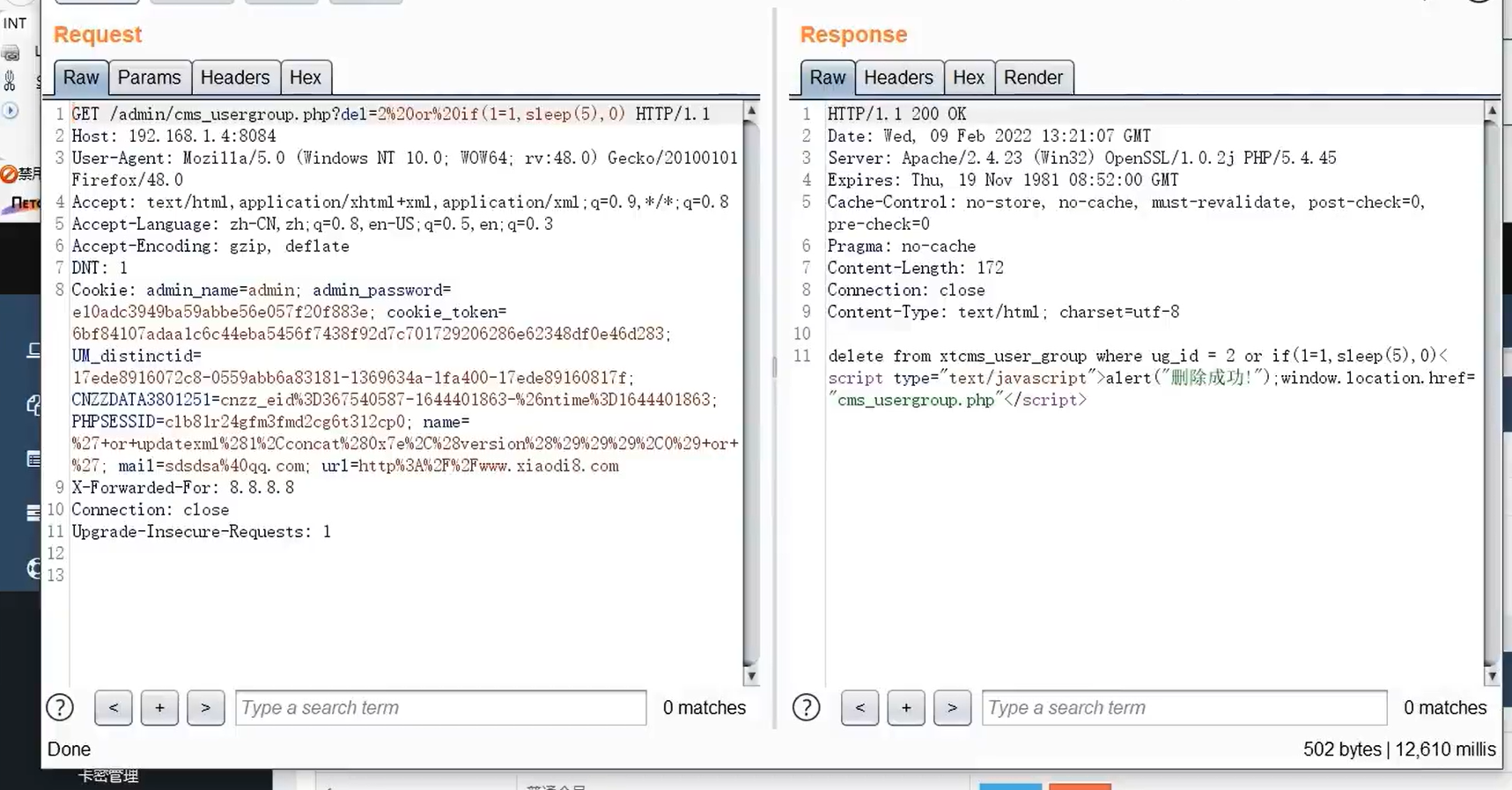Image resolution: width=1512 pixels, height=790 pixels.
Task: Click the Response panel heading
Action: point(853,34)
